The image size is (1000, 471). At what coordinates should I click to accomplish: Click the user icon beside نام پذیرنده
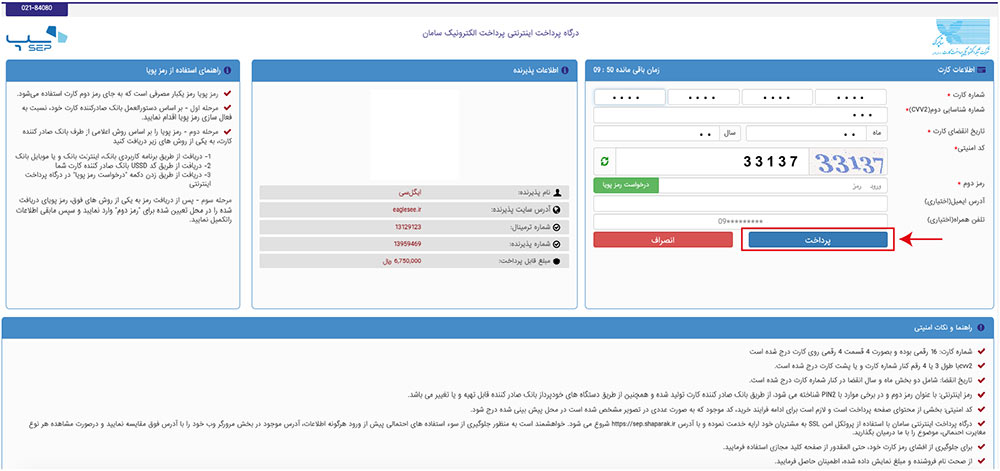click(x=559, y=192)
